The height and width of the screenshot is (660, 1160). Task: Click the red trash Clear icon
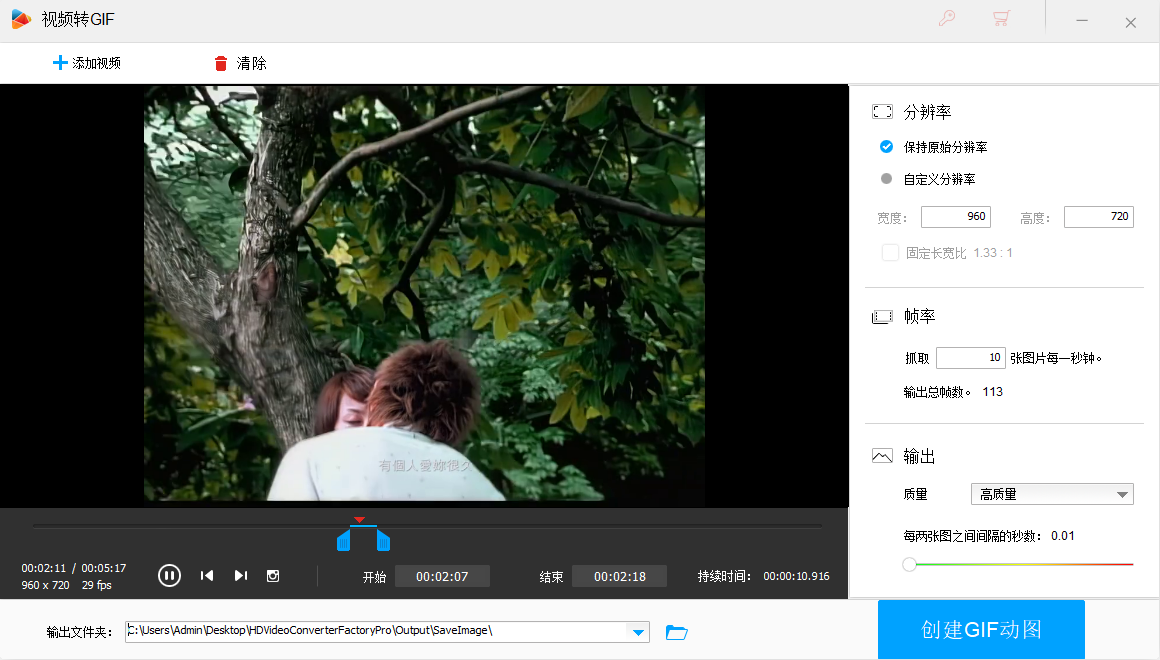click(221, 64)
